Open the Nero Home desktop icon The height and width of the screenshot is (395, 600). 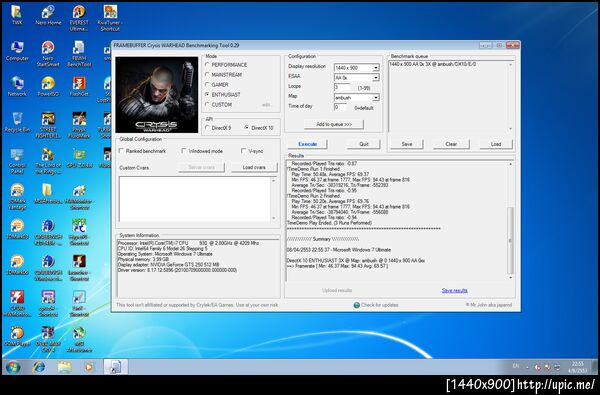tap(48, 15)
